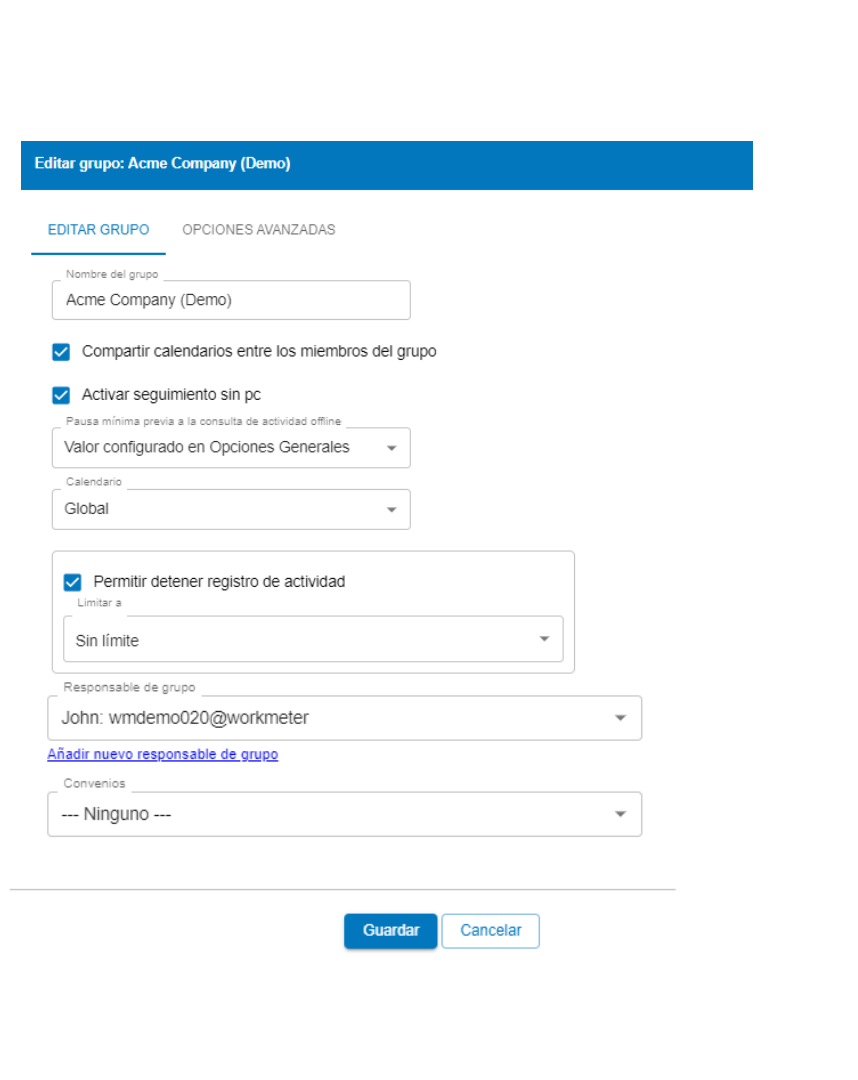This screenshot has height=1080, width=858.
Task: Open the Pausa mínima previa dropdown
Action: (231, 447)
